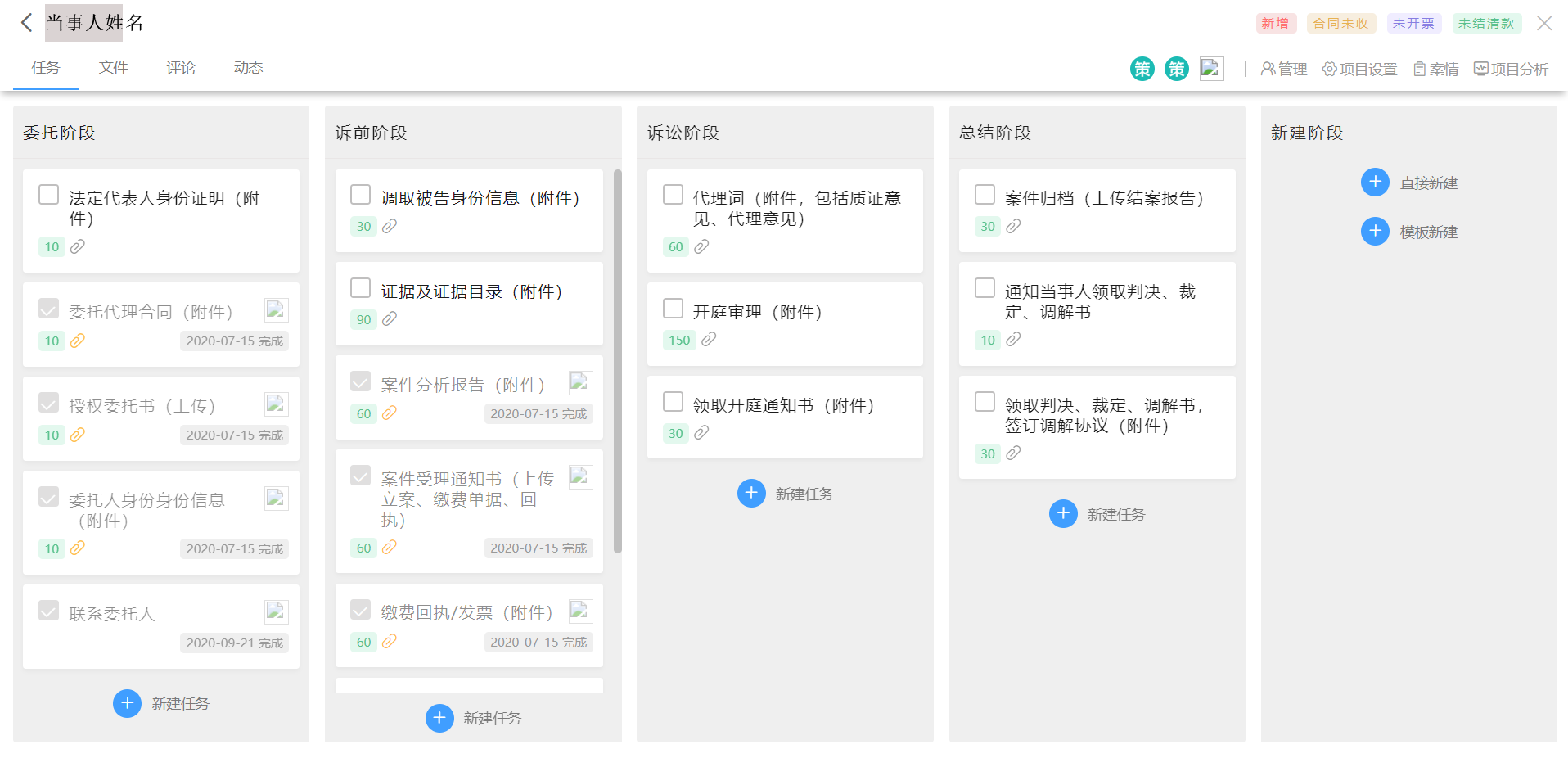Viewport: 1568px width, 758px height.
Task: Click the 未结清款 status tag
Action: click(1486, 24)
